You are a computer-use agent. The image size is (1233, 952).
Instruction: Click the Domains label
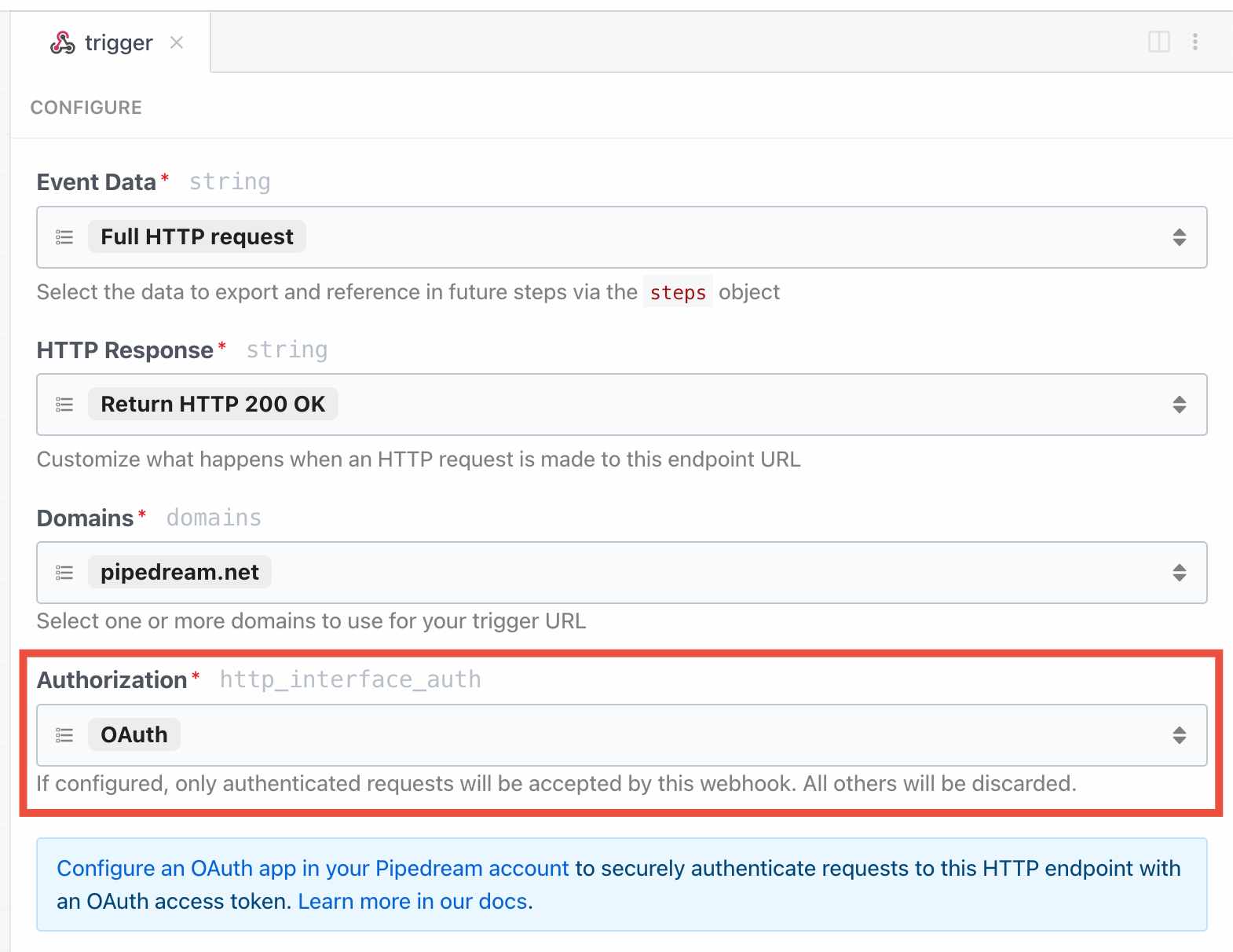pos(86,518)
